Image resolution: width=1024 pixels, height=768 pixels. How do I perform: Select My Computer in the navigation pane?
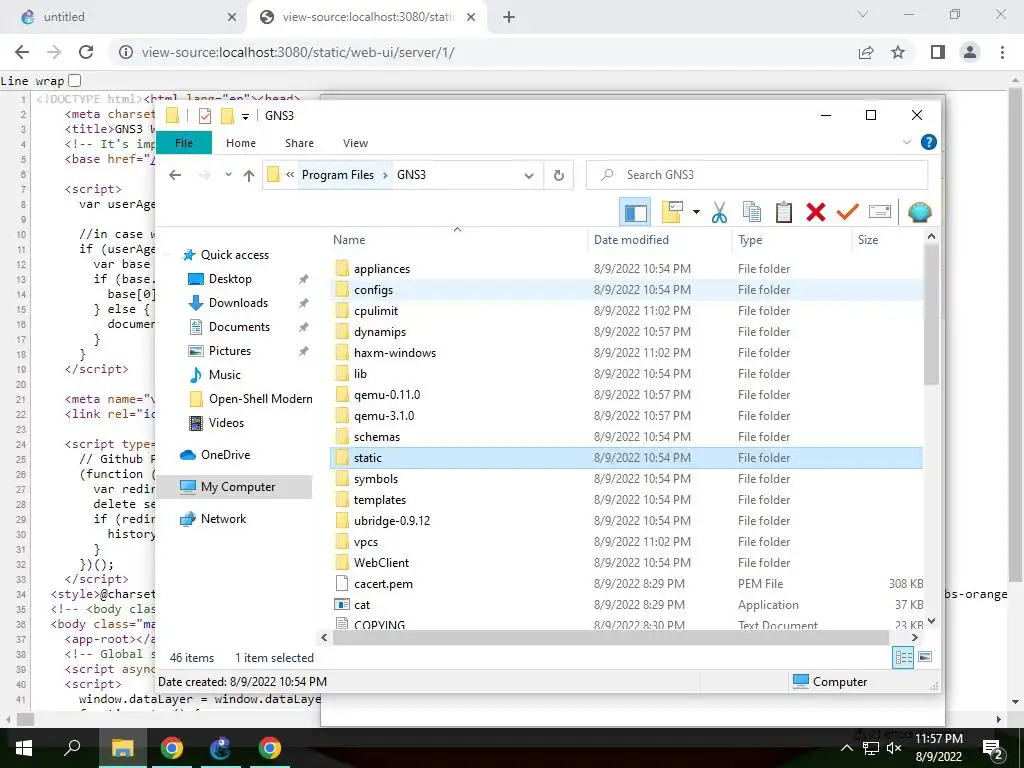click(238, 487)
